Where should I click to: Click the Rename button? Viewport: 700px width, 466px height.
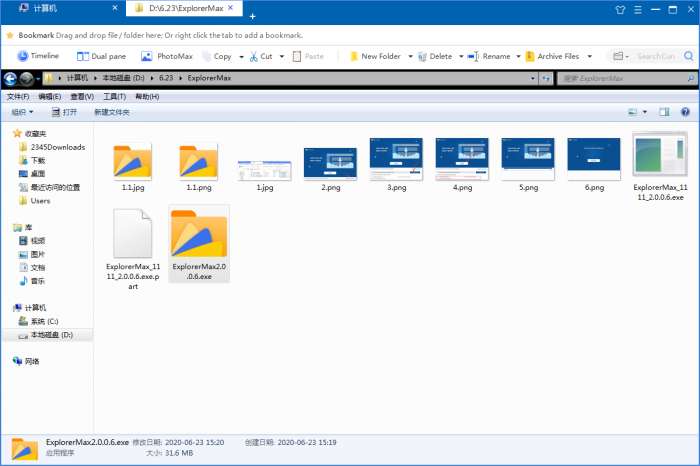coord(489,56)
